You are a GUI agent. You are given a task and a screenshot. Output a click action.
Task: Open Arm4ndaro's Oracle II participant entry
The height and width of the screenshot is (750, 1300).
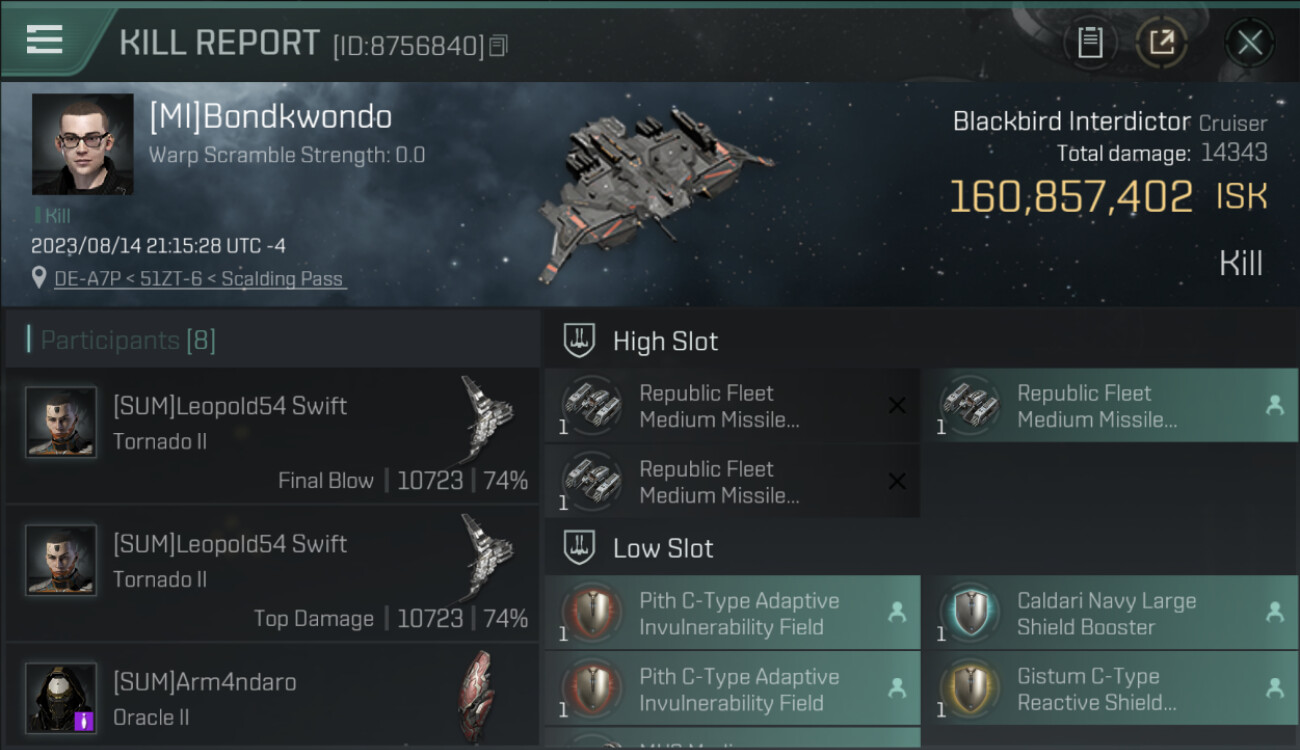[272, 700]
